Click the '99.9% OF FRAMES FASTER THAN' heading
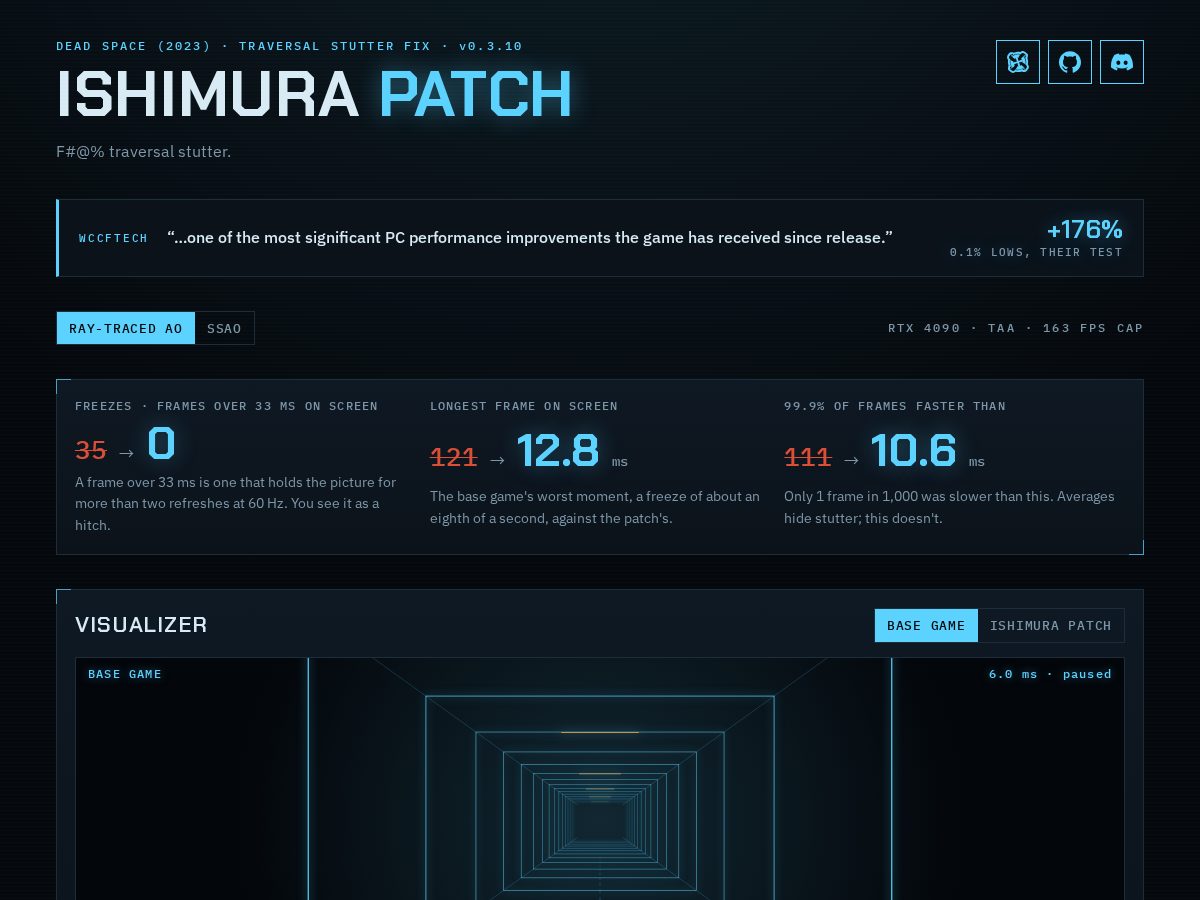This screenshot has width=1200, height=900. pos(895,406)
